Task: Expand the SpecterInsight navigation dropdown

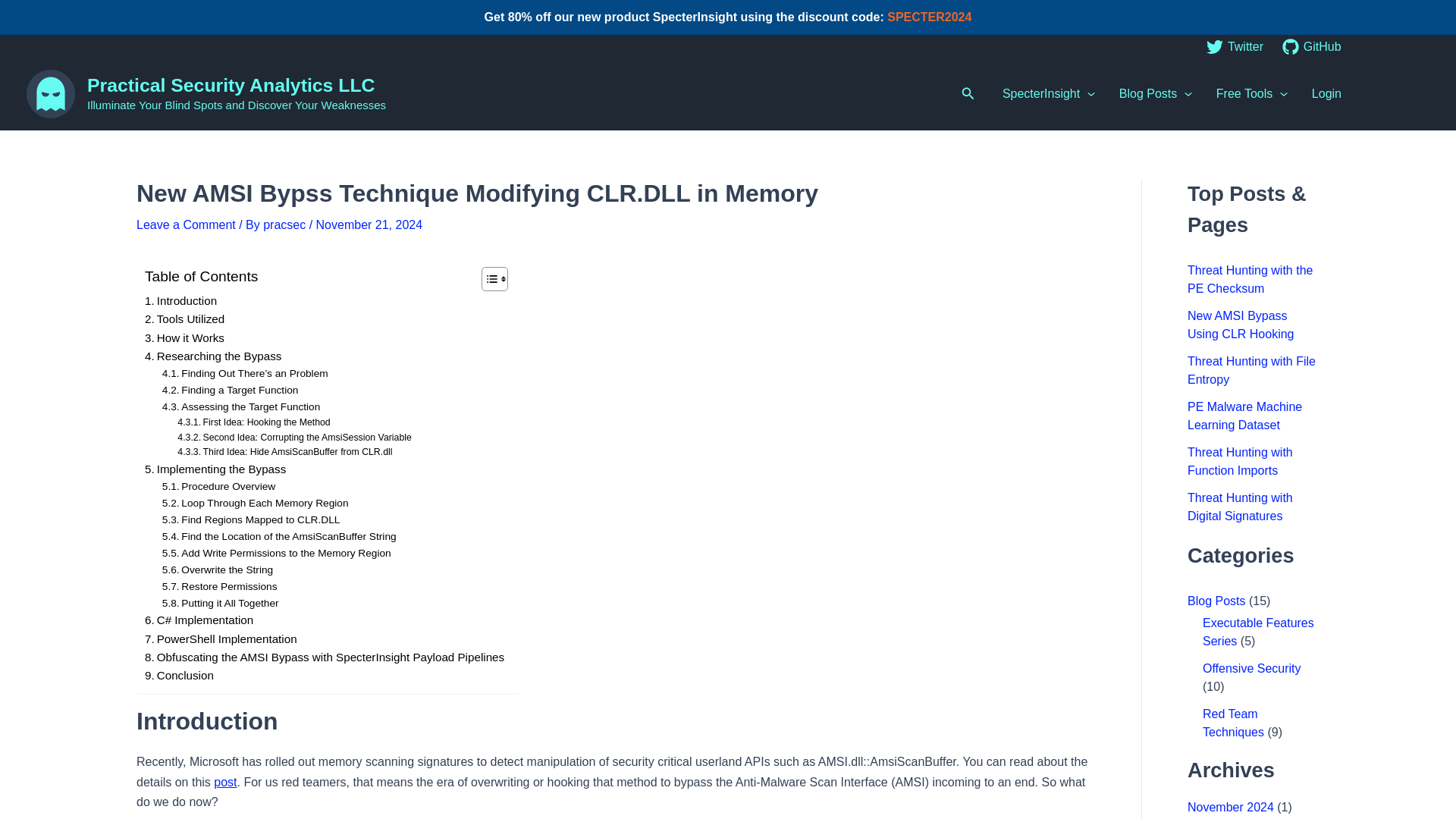Action: coord(1048,94)
